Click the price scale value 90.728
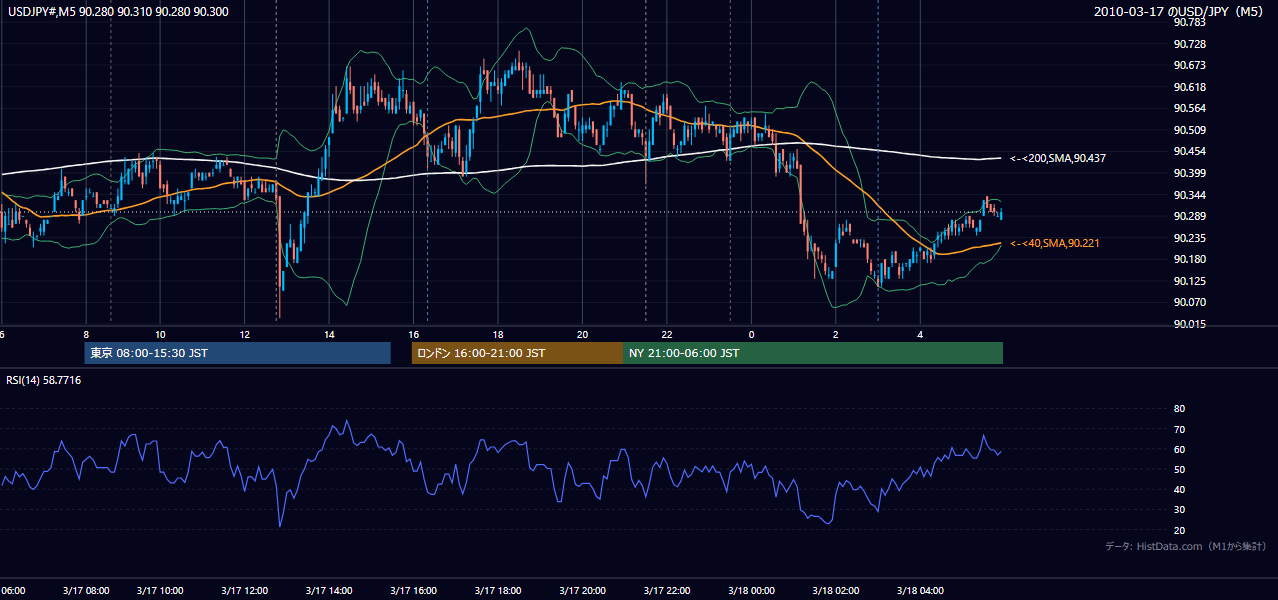Screen dimensions: 1278x600 point(1190,44)
